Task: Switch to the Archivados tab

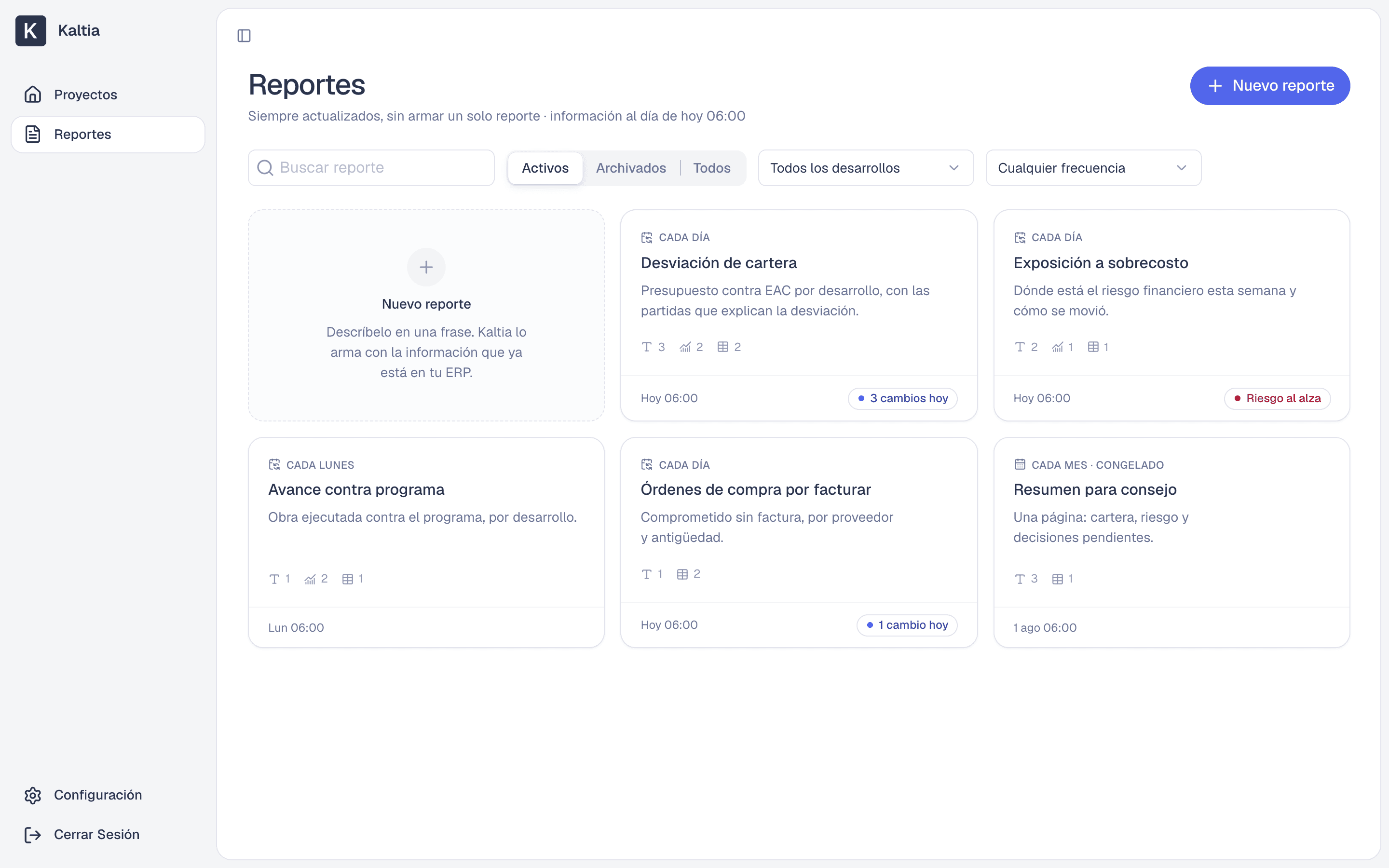Action: point(631,168)
